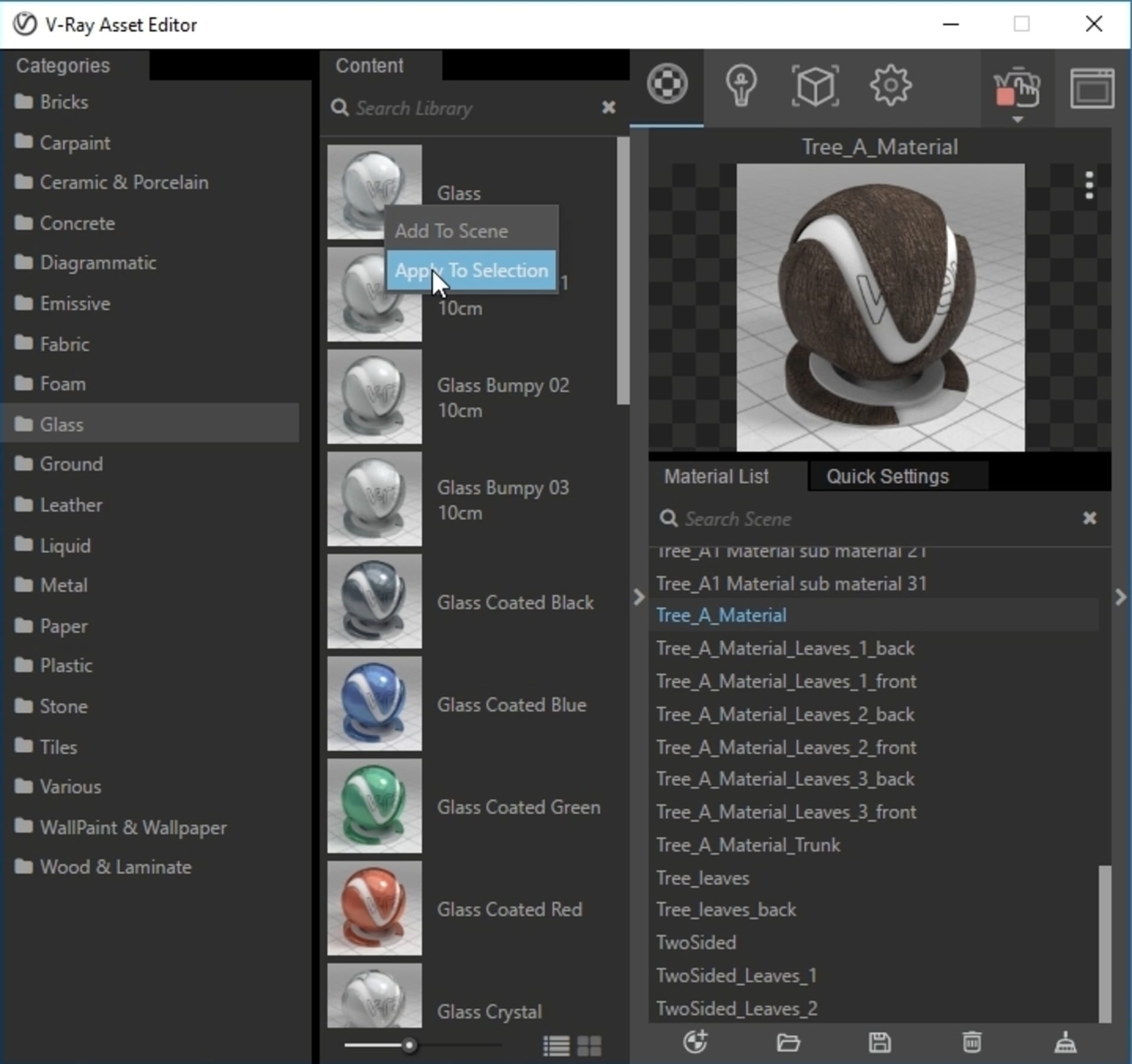Select the Glass Coated Red thumbnail

(374, 908)
